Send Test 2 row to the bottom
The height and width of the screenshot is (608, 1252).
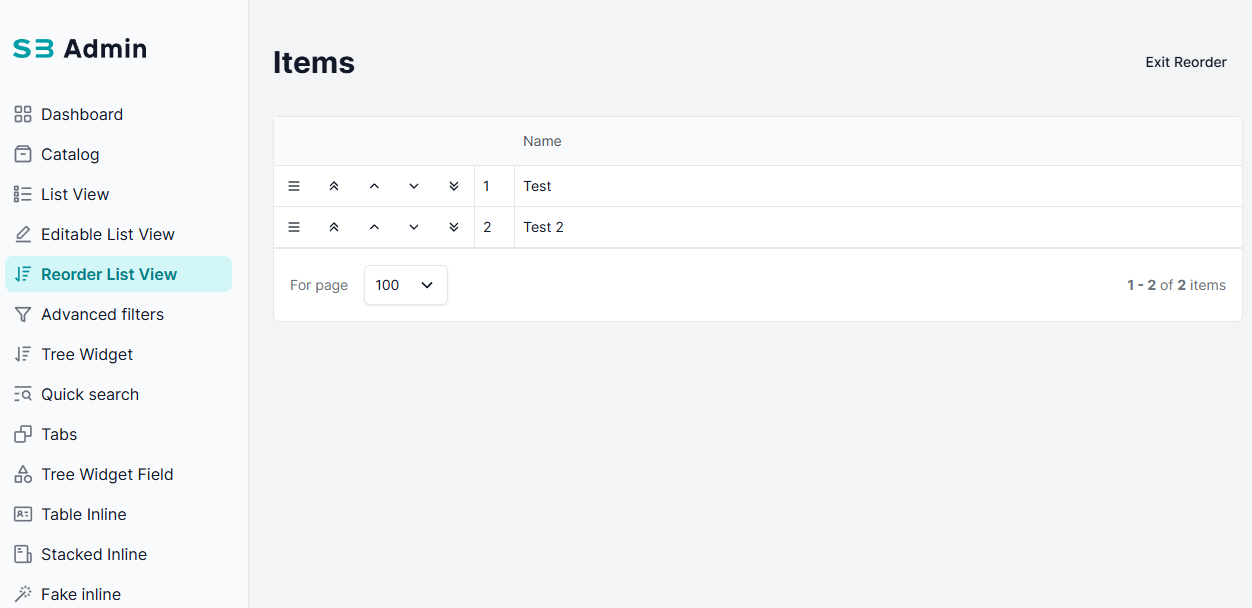point(454,227)
